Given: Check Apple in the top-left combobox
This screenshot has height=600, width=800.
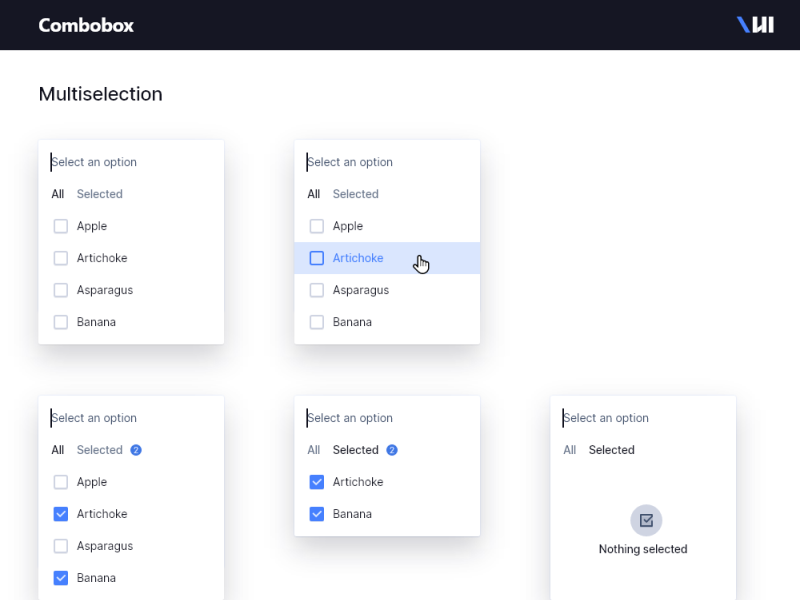Looking at the screenshot, I should [61, 226].
